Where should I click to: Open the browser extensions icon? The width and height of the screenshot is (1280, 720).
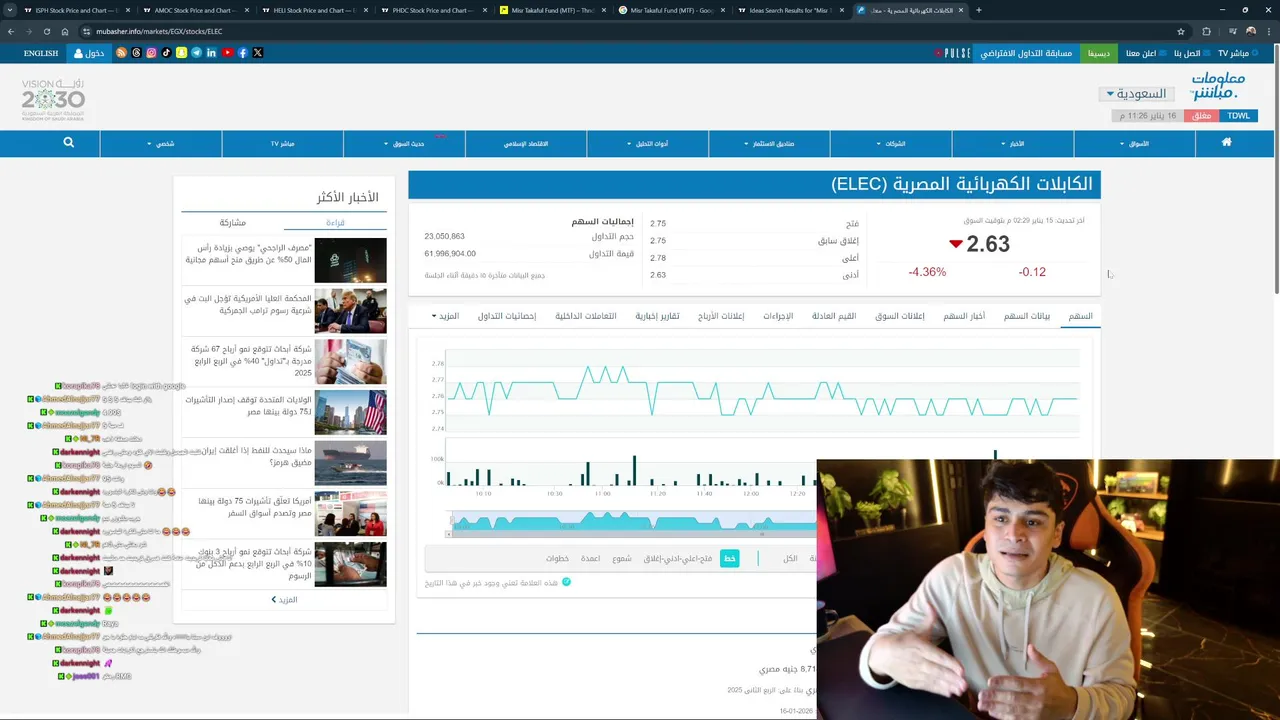pos(1206,31)
